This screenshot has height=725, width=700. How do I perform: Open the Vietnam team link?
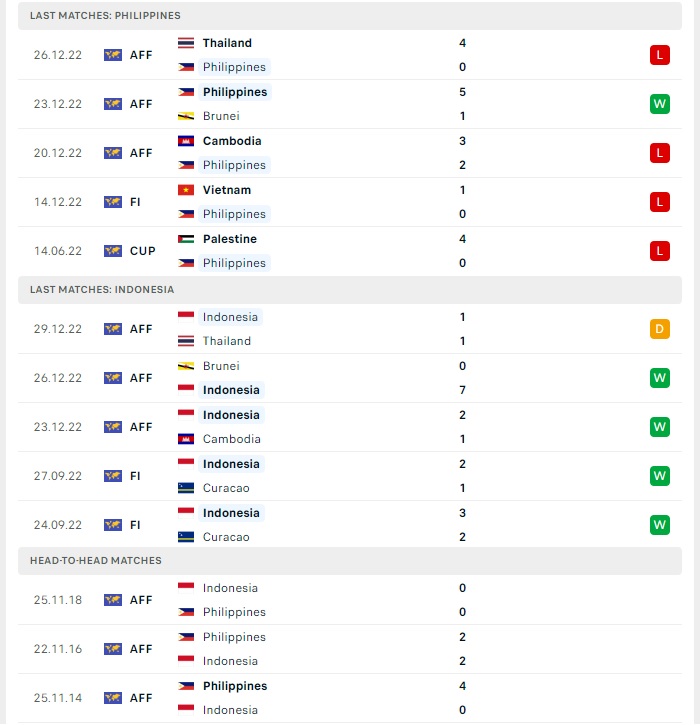click(x=227, y=190)
